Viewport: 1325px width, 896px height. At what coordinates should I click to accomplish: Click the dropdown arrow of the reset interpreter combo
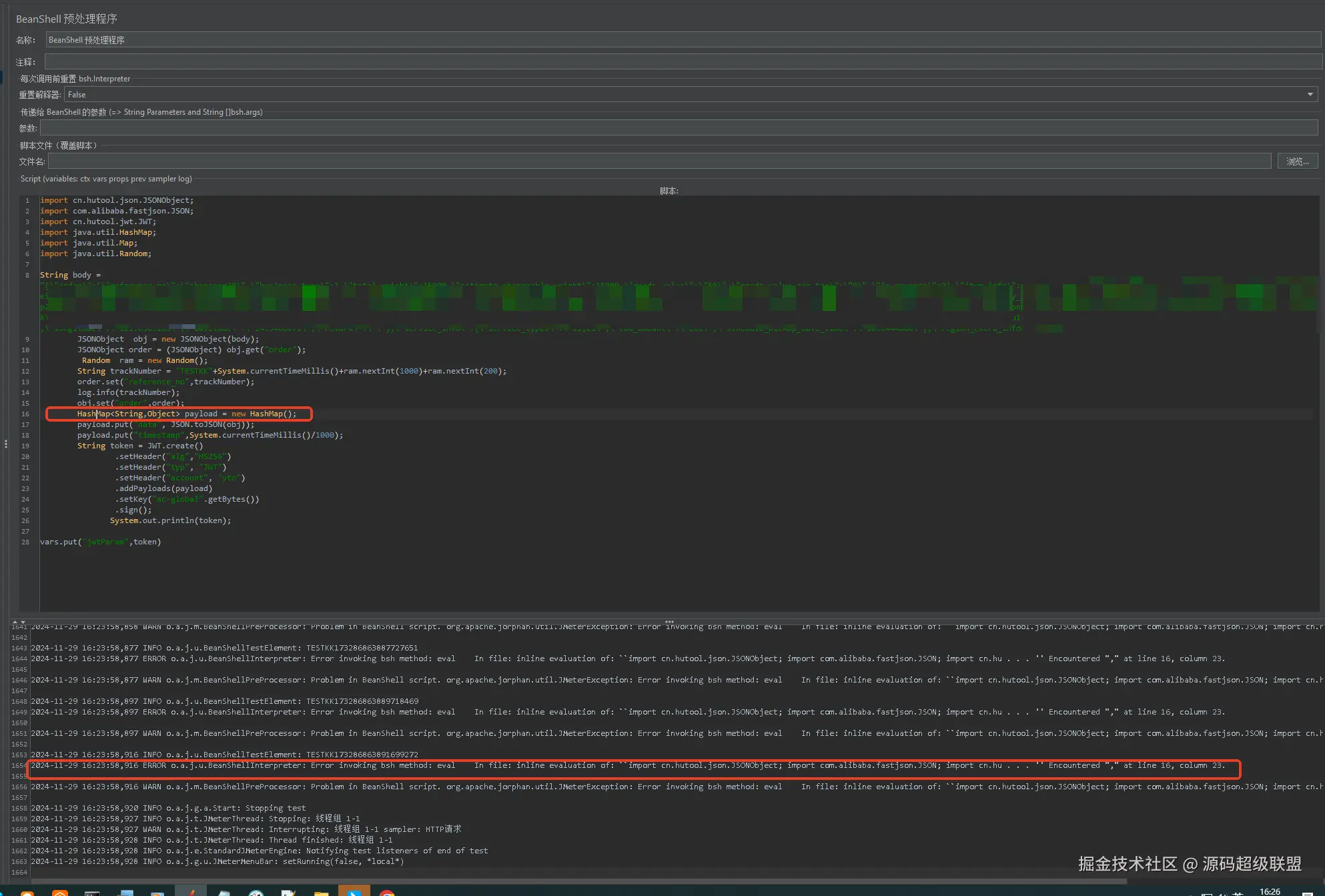point(1310,95)
